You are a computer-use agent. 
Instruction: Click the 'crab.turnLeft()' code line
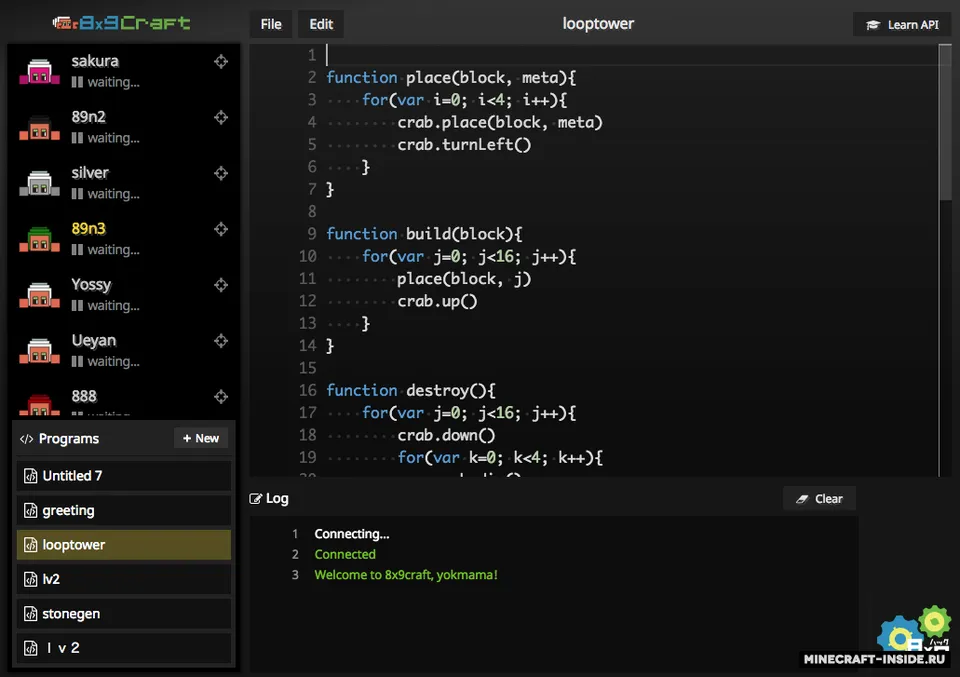(464, 144)
